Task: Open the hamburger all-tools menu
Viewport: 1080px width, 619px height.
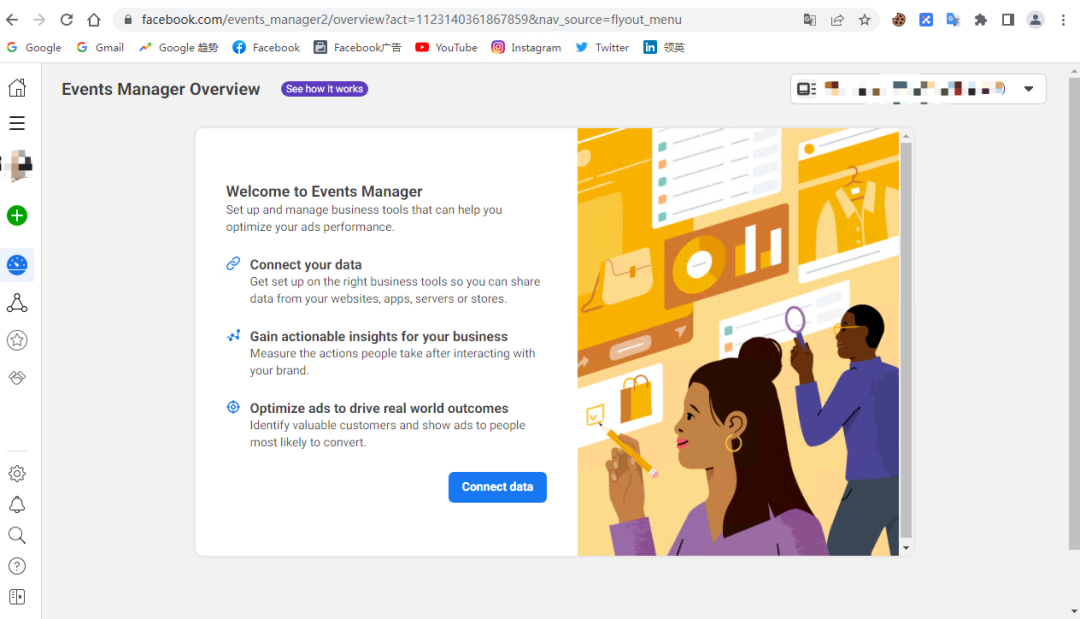Action: coord(17,123)
